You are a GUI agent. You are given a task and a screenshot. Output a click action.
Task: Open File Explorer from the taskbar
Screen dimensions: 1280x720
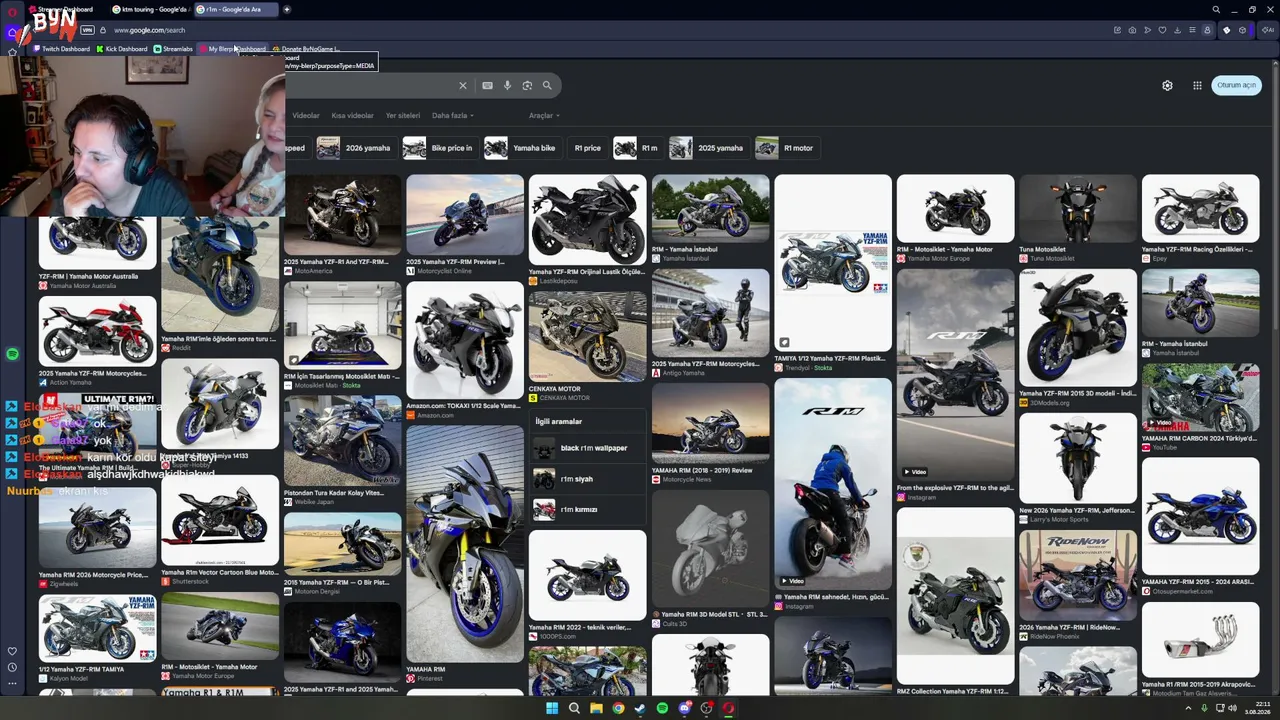tap(596, 708)
